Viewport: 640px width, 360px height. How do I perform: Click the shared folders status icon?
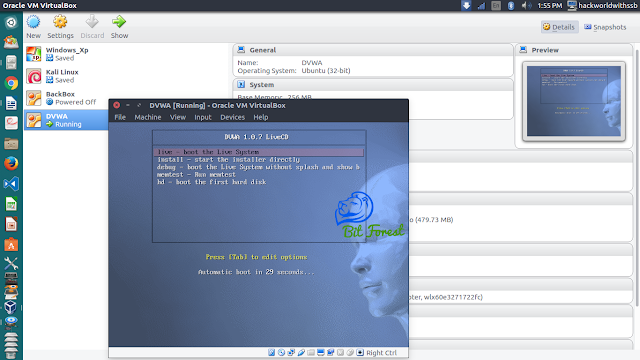click(311, 352)
